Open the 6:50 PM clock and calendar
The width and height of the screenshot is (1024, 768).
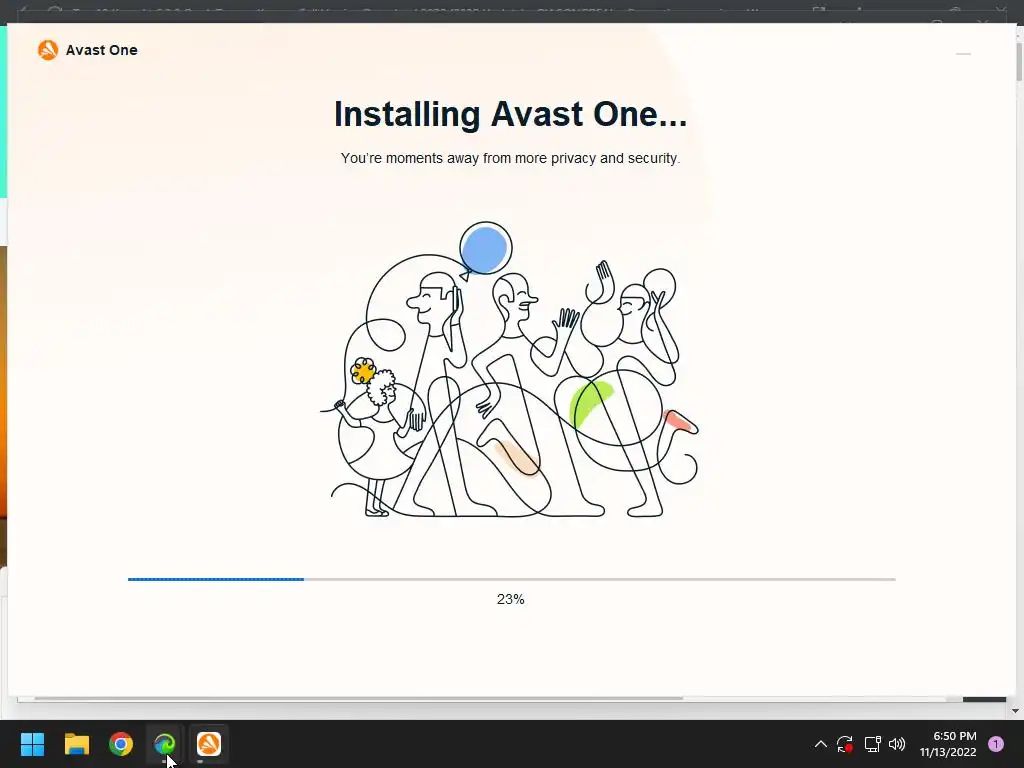pos(948,744)
